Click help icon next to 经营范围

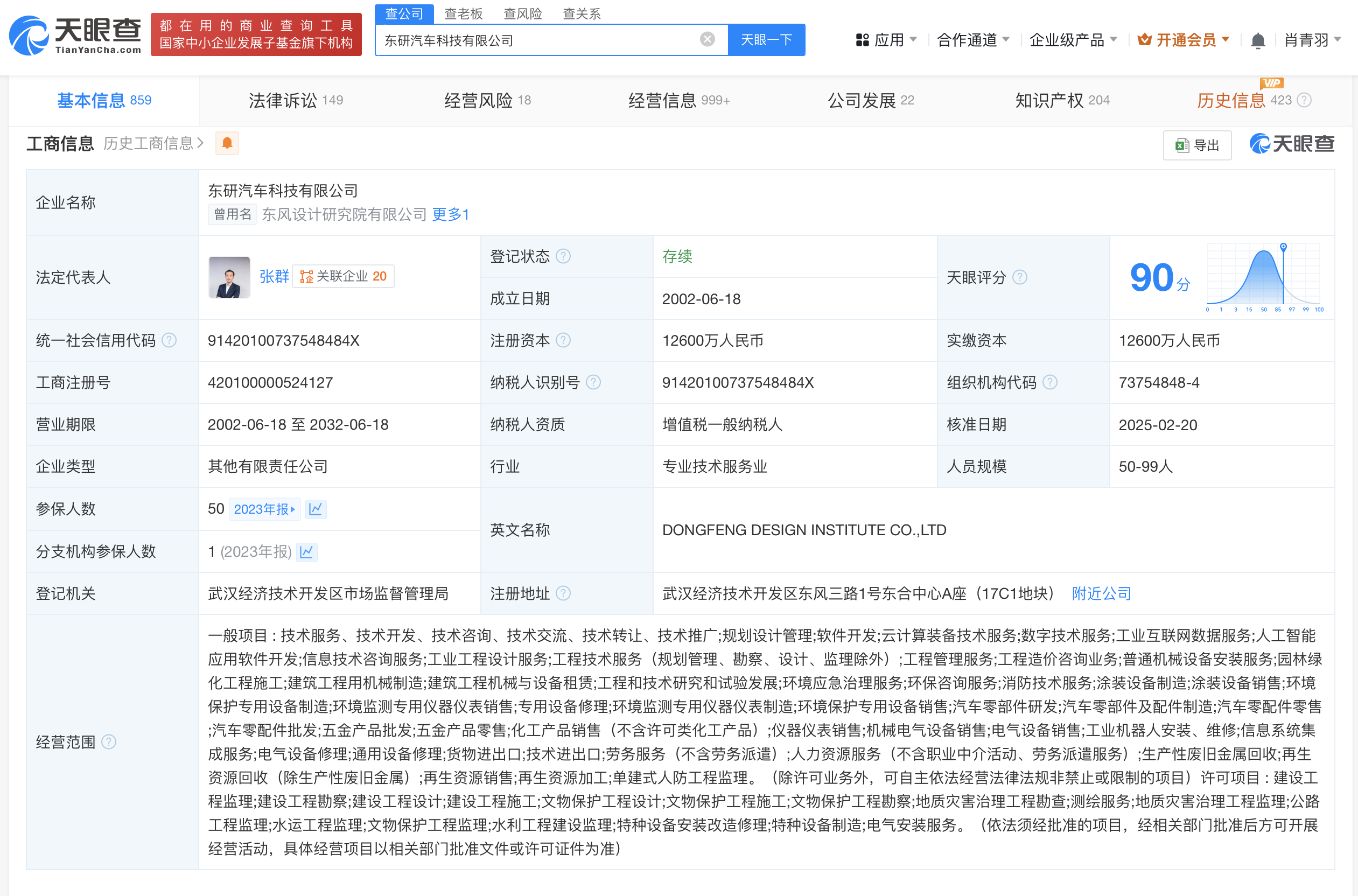[x=109, y=741]
